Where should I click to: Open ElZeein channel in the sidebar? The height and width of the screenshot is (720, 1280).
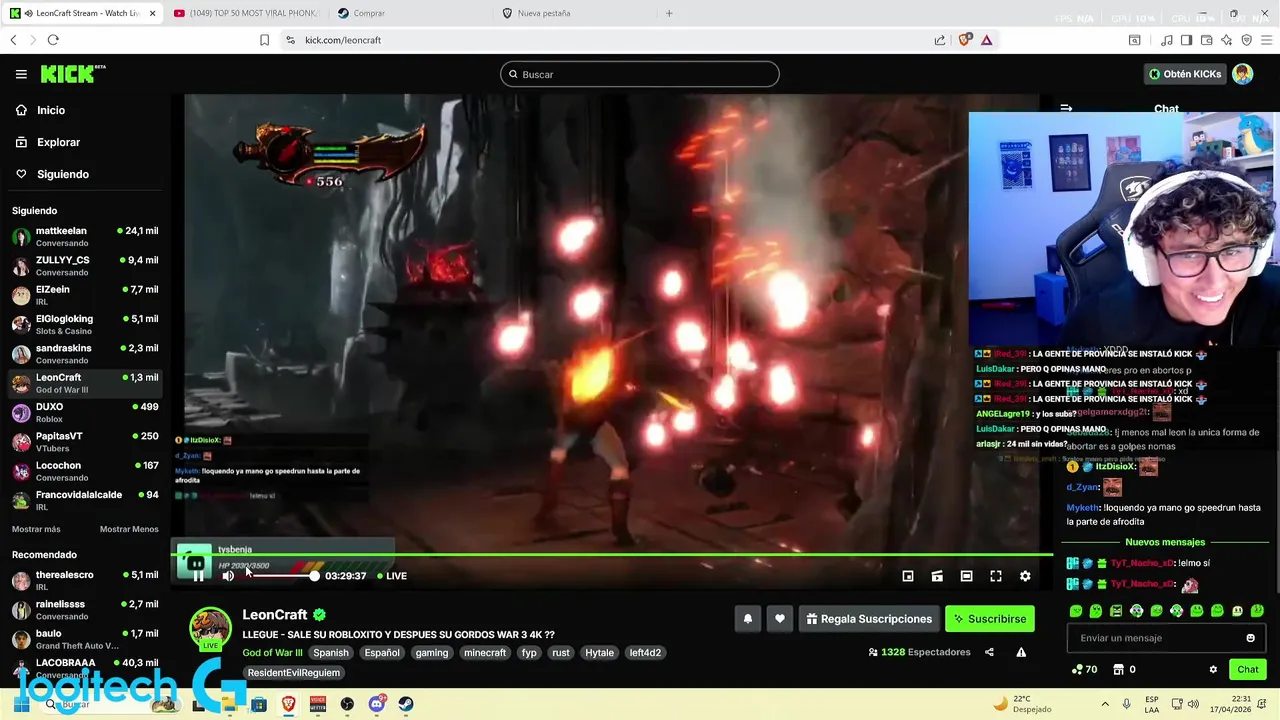[85, 295]
